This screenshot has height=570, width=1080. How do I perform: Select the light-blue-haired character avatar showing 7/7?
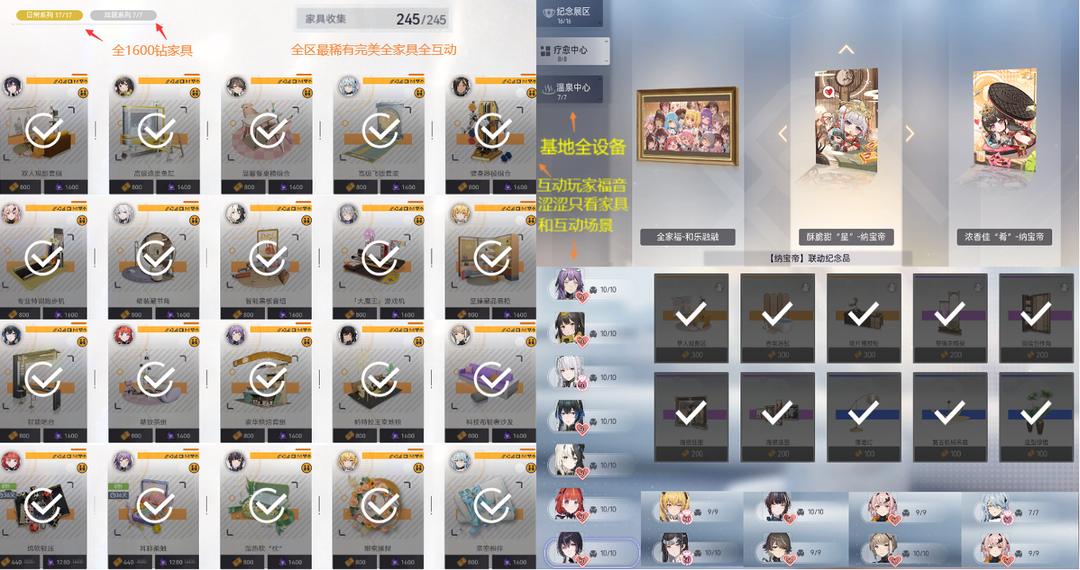click(994, 509)
